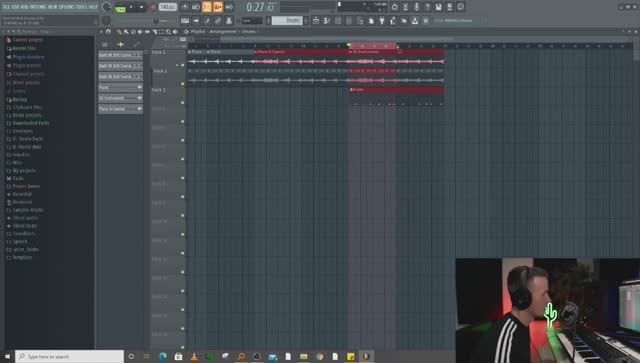Select the playlist Slip tool

[x=147, y=31]
